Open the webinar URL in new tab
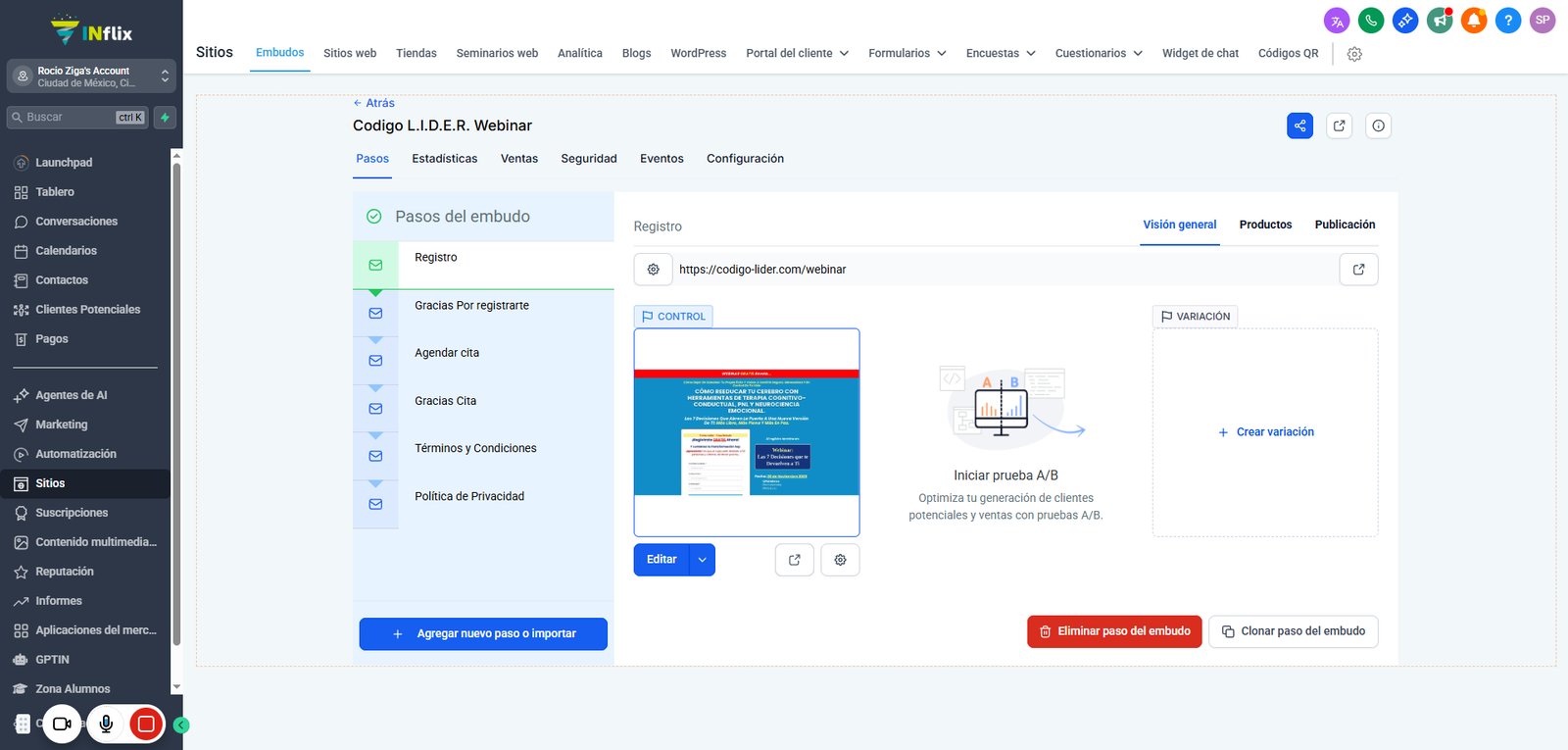 point(1358,270)
